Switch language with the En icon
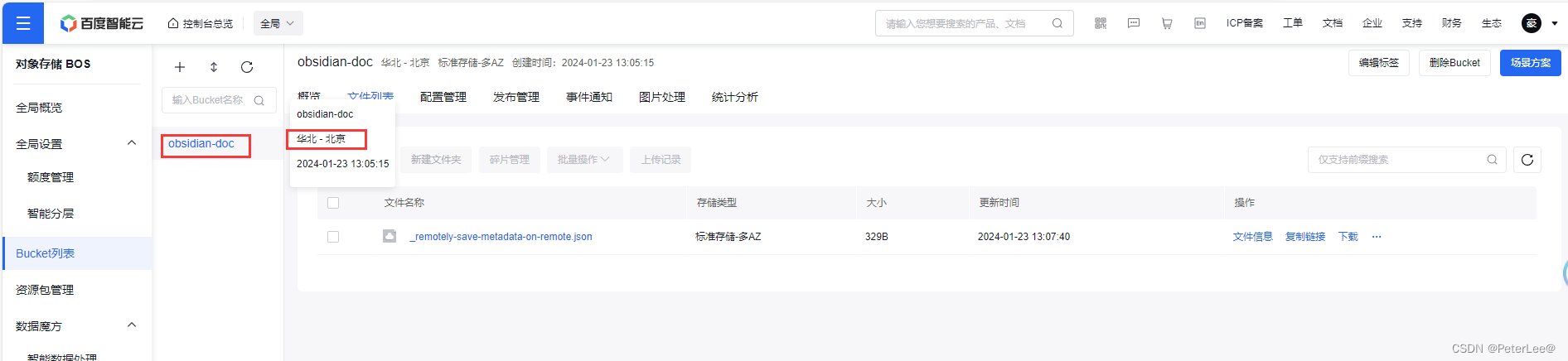The width and height of the screenshot is (1568, 361). (1200, 23)
